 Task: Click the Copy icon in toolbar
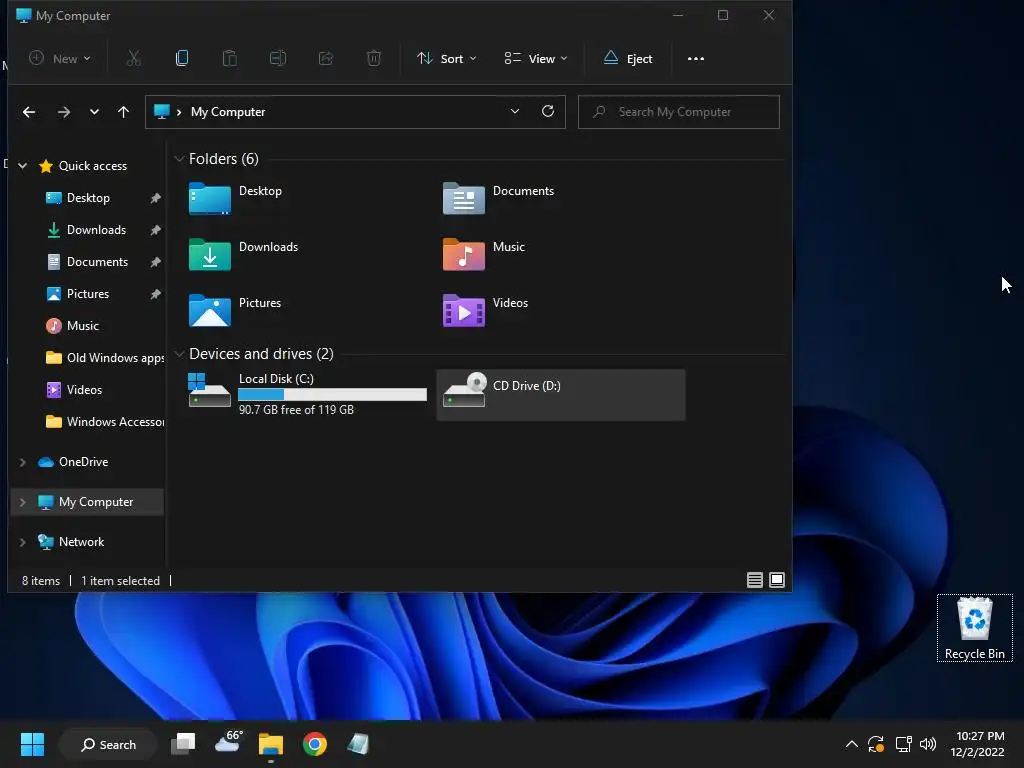click(x=182, y=58)
